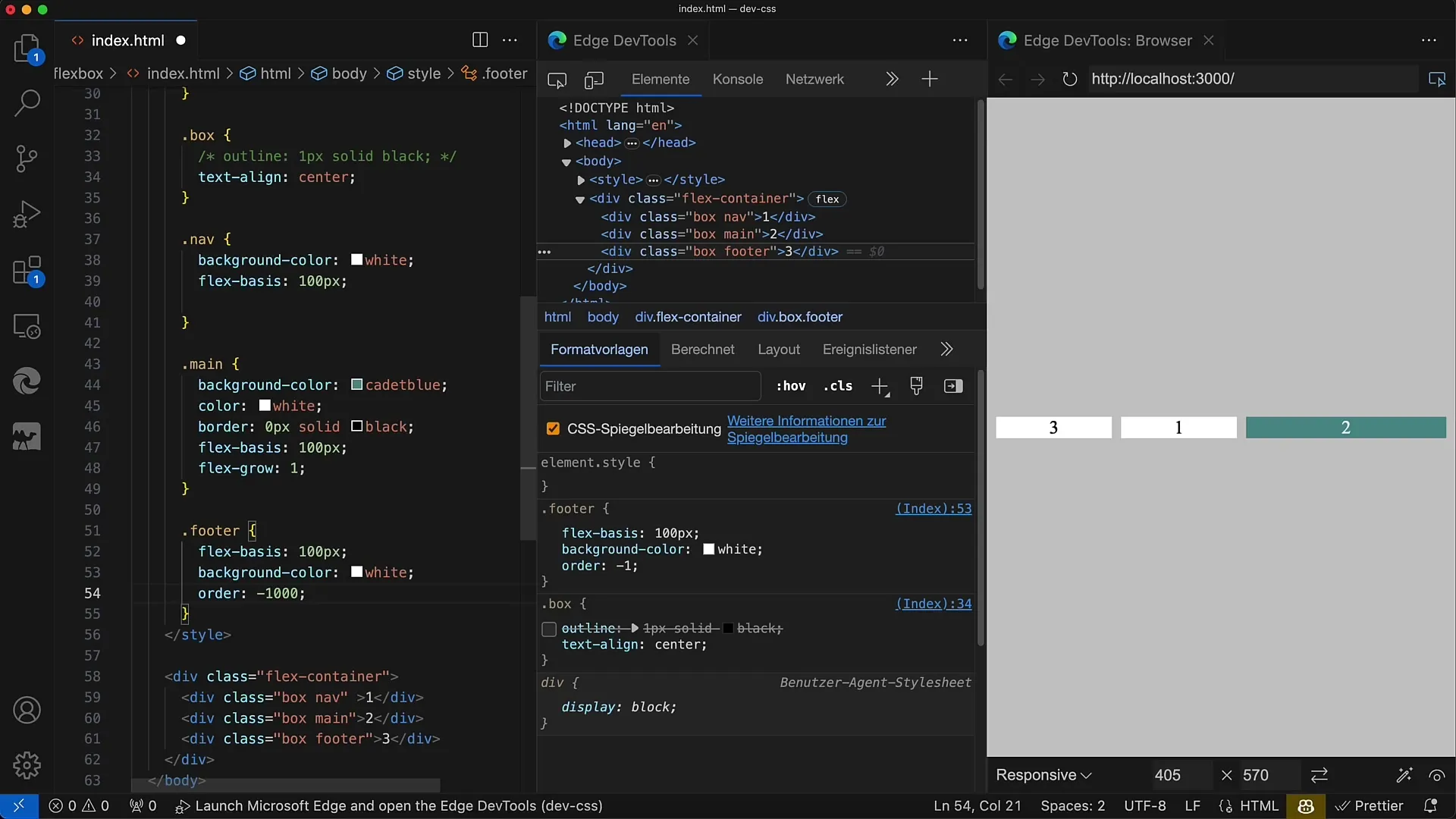1456x819 pixels.
Task: Expand the head element in the DOM tree
Action: pos(567,142)
